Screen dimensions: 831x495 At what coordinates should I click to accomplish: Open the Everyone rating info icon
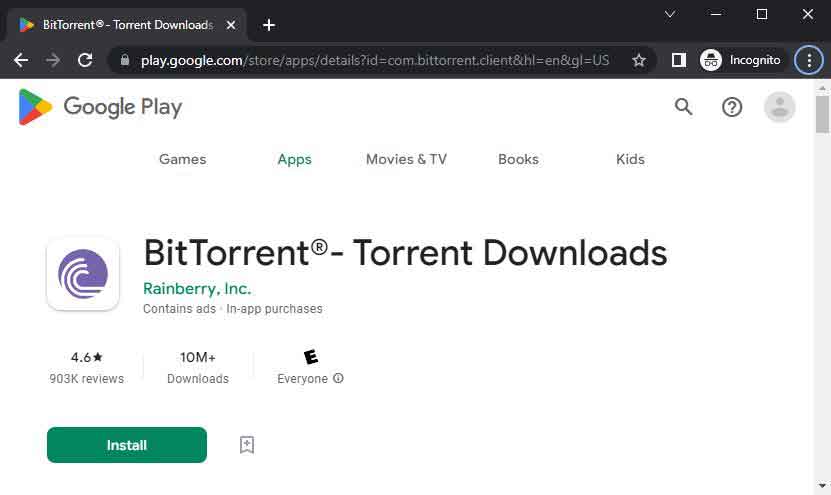(x=338, y=378)
